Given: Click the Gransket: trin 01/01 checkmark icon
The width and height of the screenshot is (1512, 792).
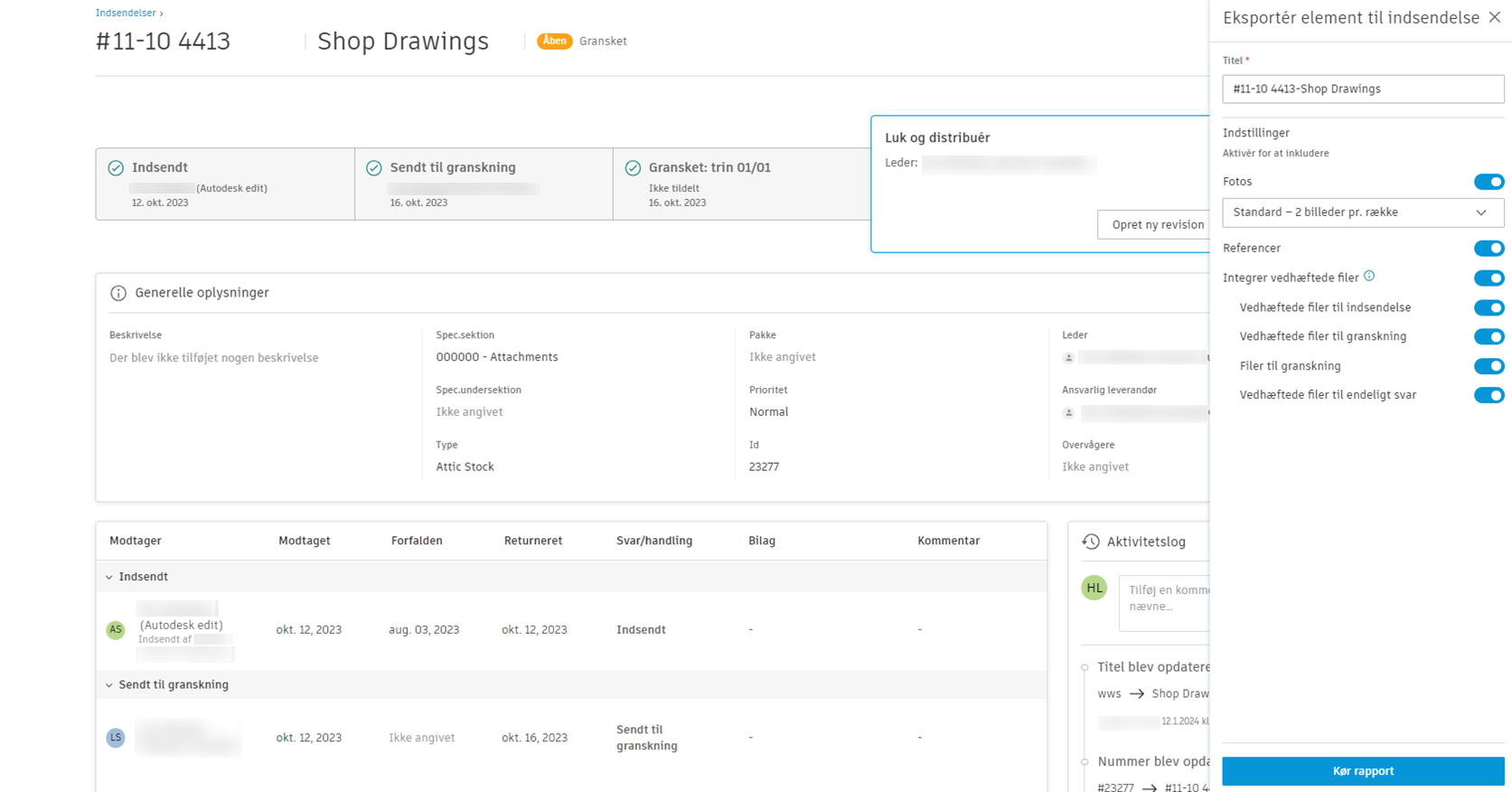Looking at the screenshot, I should (x=633, y=168).
